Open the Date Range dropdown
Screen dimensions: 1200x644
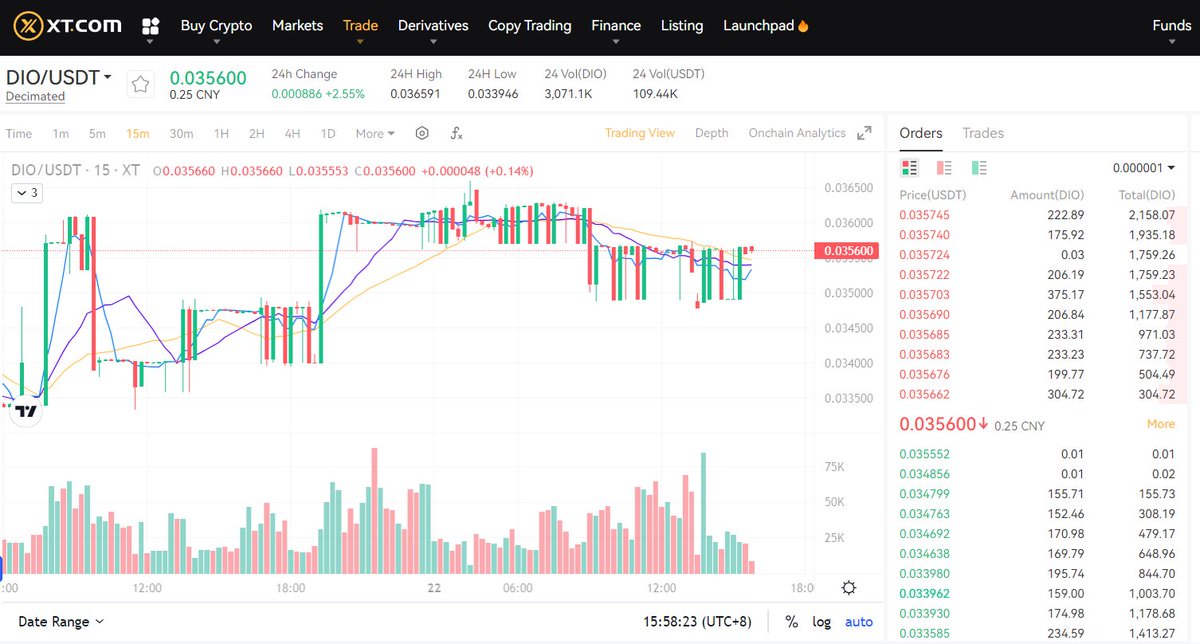pos(61,622)
